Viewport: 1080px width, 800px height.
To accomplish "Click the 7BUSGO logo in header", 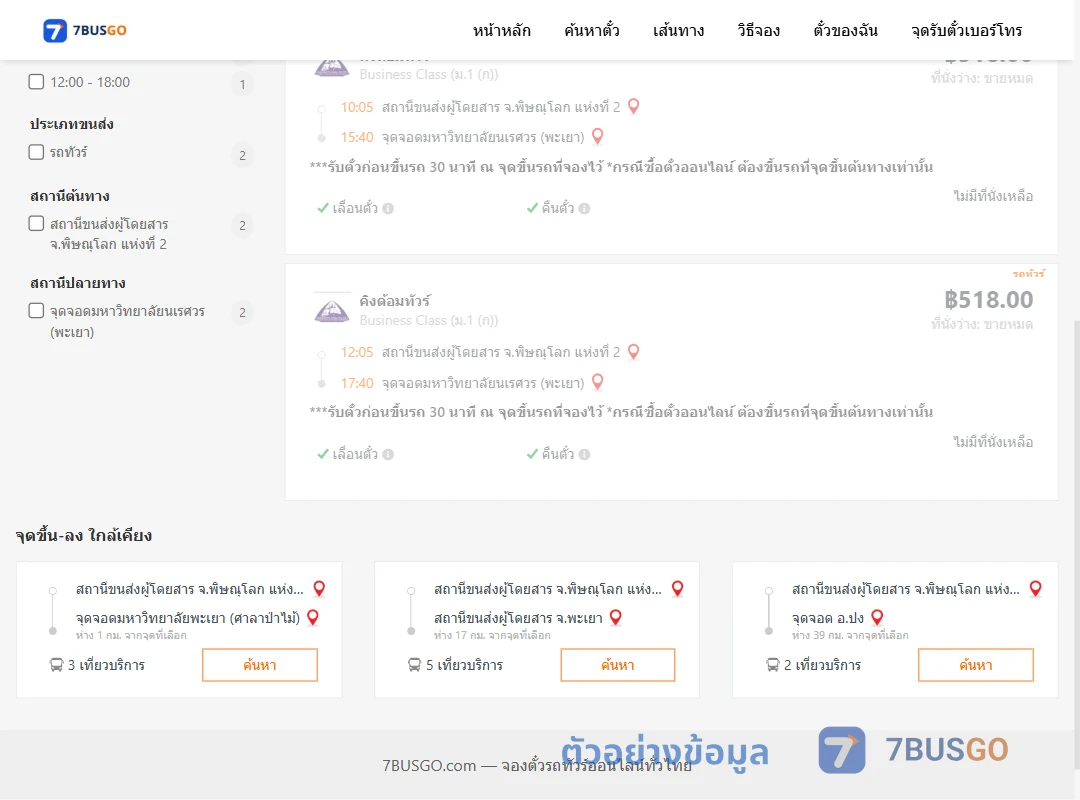I will point(85,30).
